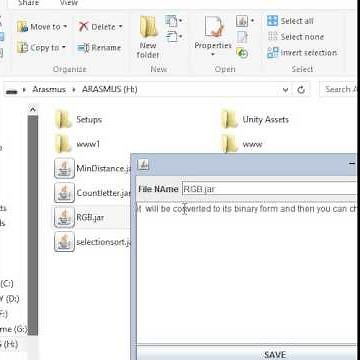Screen dimensions: 360x360
Task: Click the Search box in Explorer
Action: (338, 89)
